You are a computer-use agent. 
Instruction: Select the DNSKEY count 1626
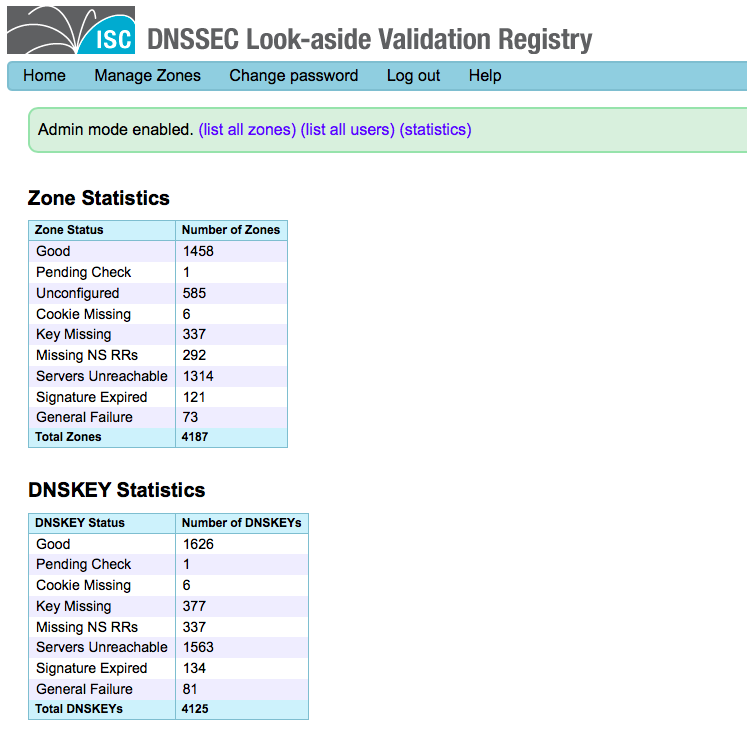click(198, 544)
